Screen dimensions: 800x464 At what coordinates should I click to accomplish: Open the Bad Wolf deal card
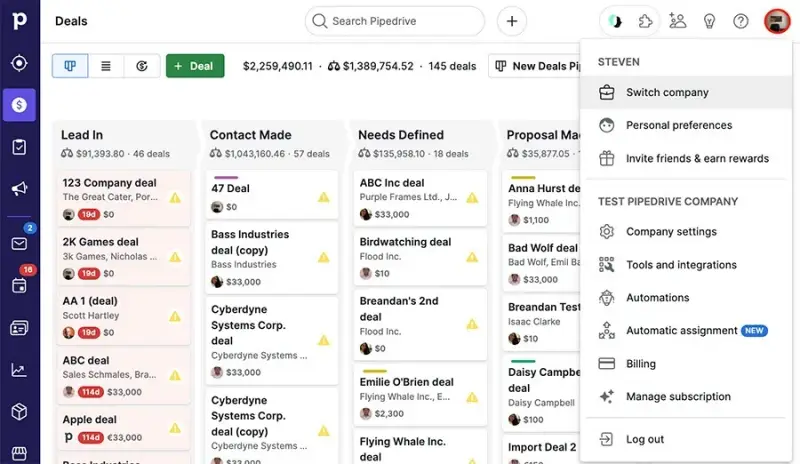coord(542,263)
